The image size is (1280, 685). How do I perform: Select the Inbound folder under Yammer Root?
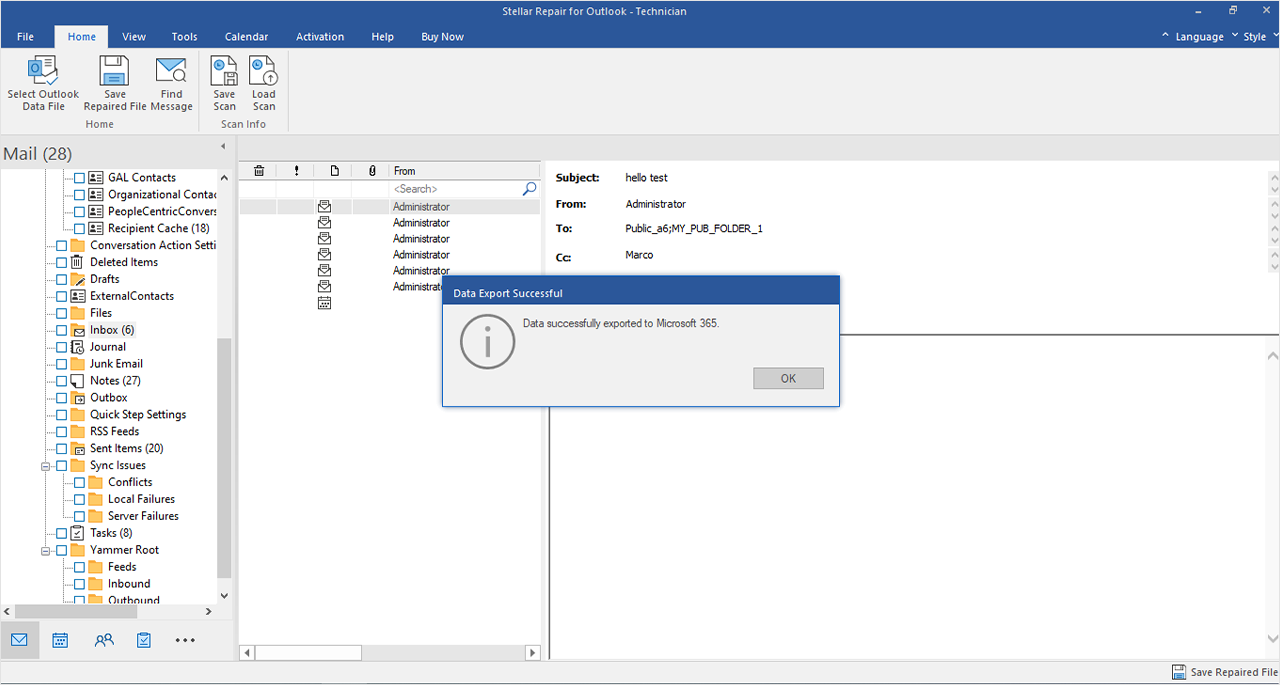coord(129,584)
